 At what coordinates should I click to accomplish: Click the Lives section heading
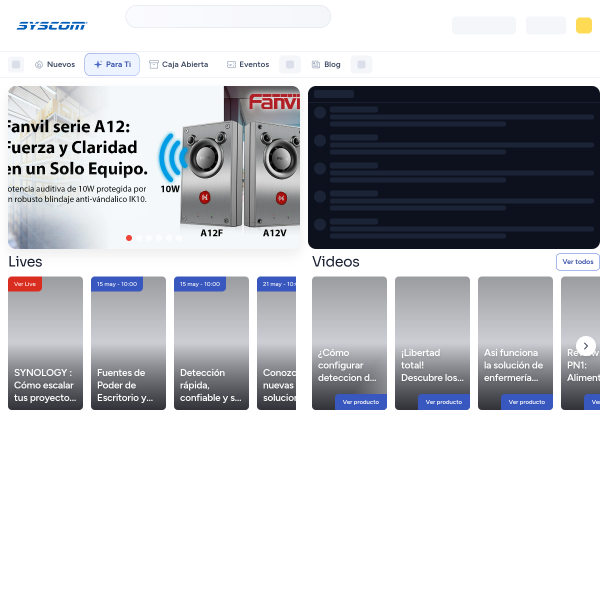coord(25,262)
